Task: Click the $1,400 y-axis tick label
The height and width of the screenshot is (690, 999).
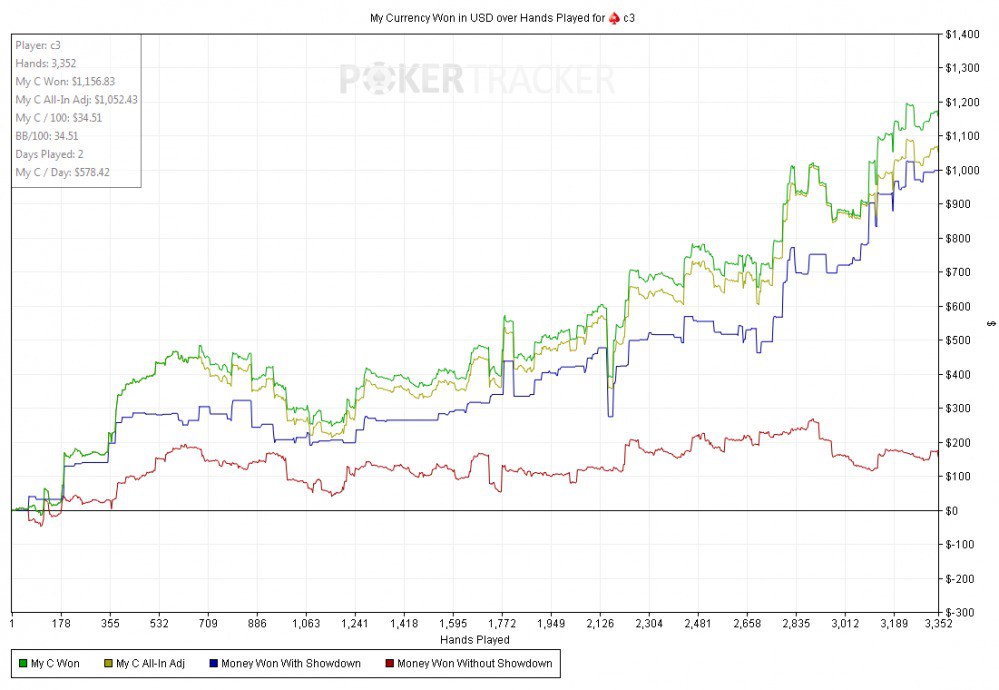Action: [963, 35]
